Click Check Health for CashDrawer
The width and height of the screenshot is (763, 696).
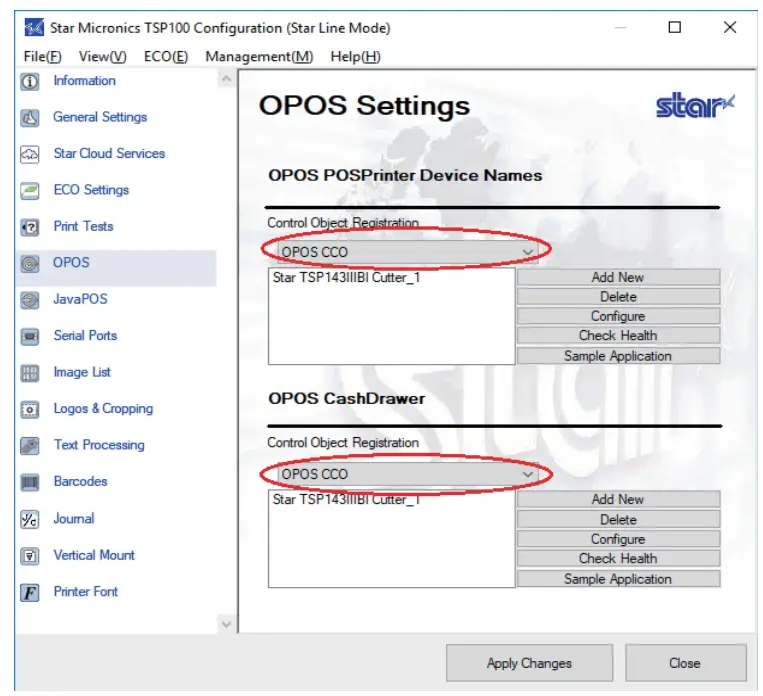click(618, 558)
